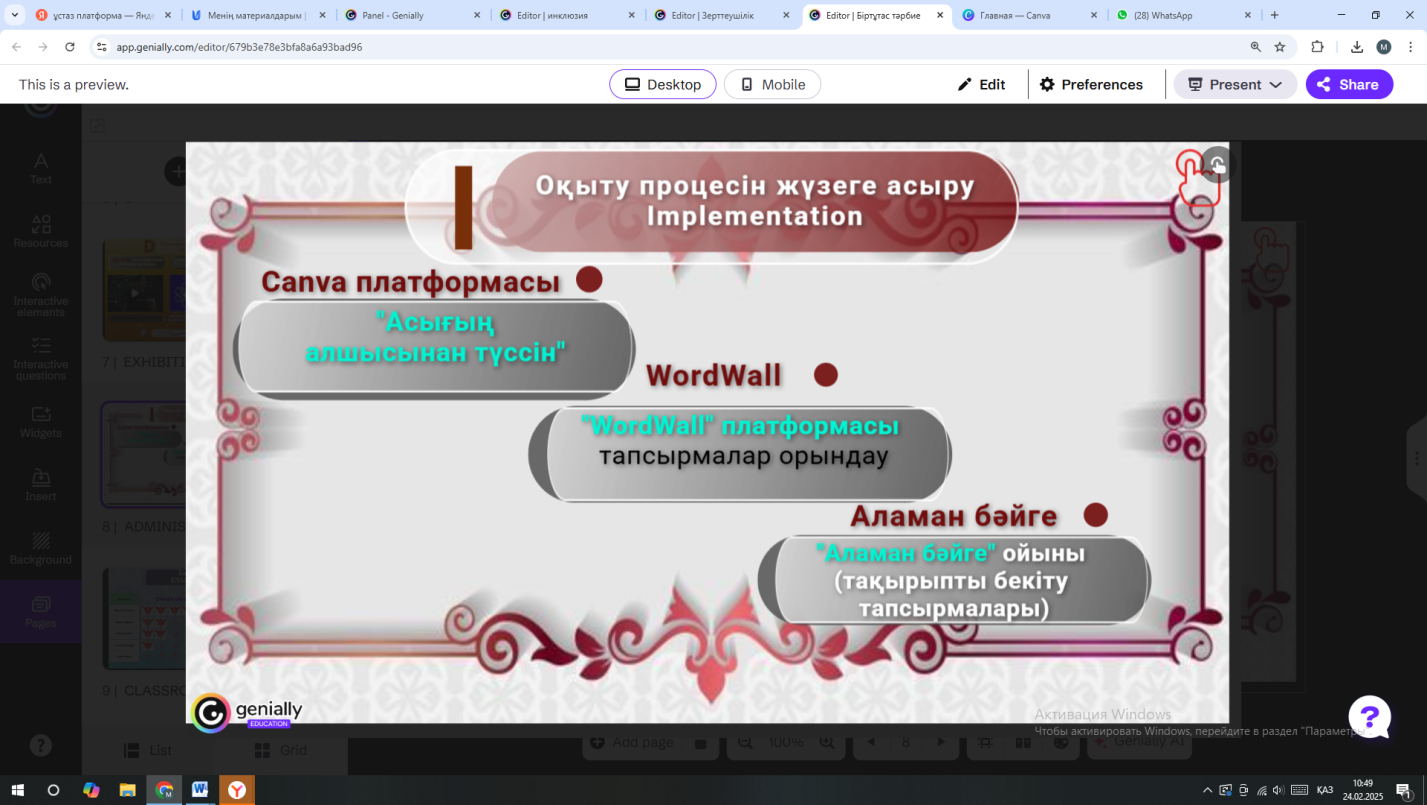Switch to the Editor | Зерттеушілік tab

point(722,15)
